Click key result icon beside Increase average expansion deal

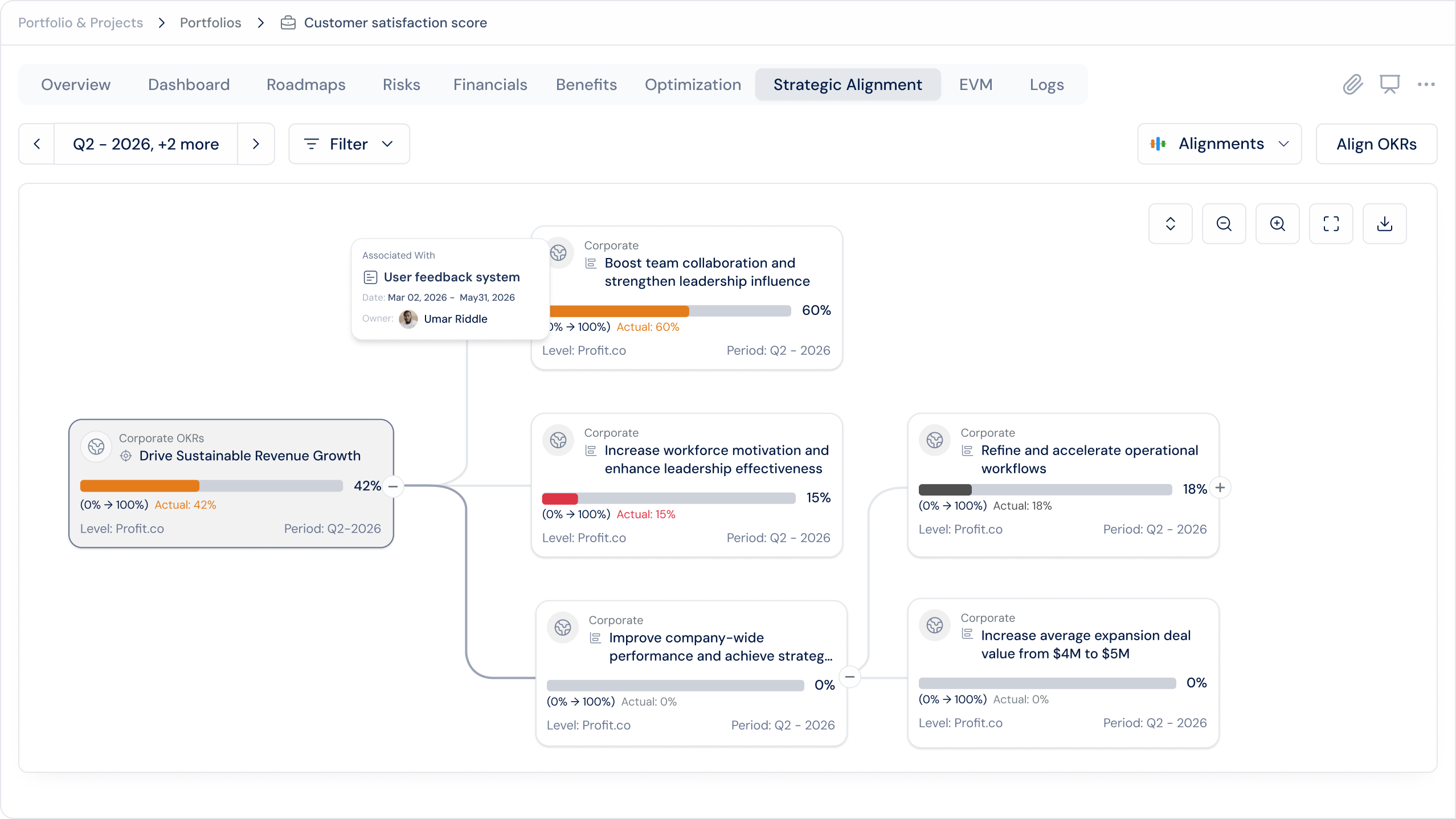(968, 633)
